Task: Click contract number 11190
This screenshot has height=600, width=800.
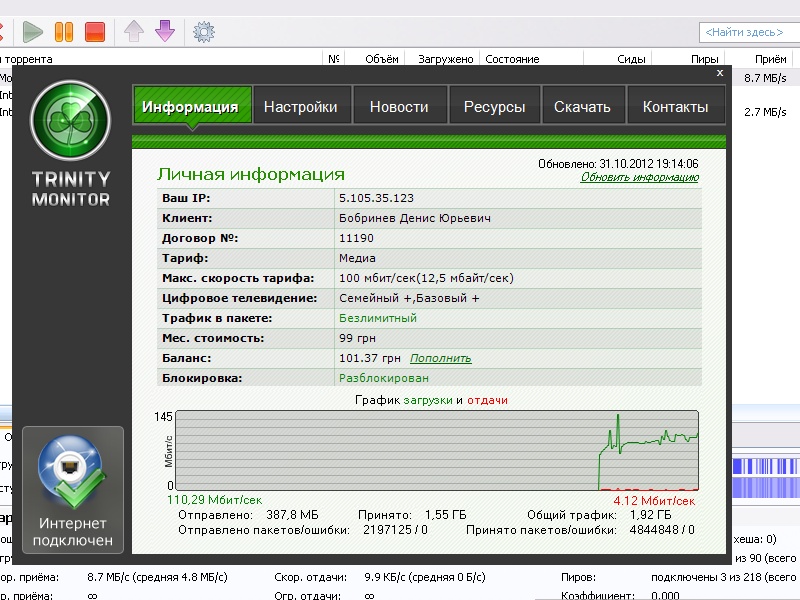Action: point(356,238)
